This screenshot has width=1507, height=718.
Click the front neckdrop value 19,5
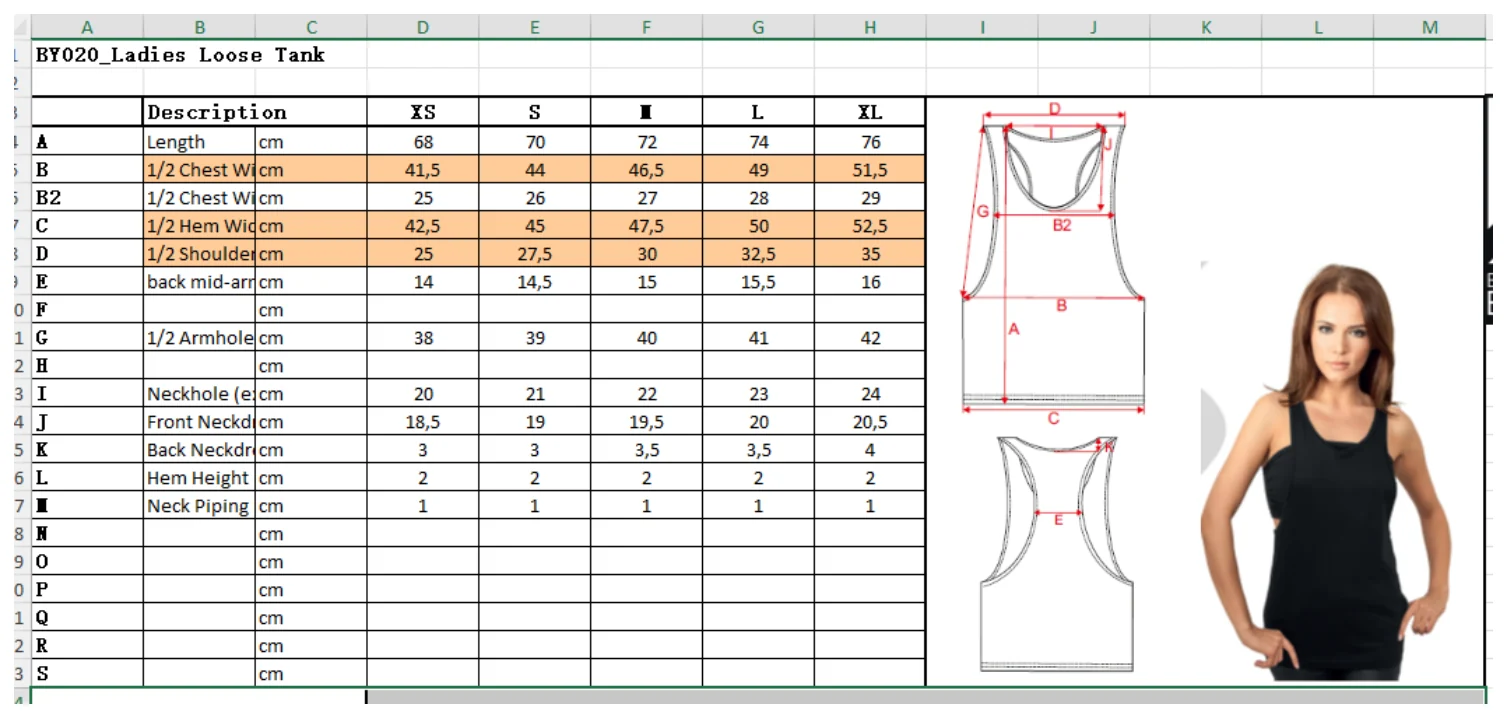coord(647,422)
